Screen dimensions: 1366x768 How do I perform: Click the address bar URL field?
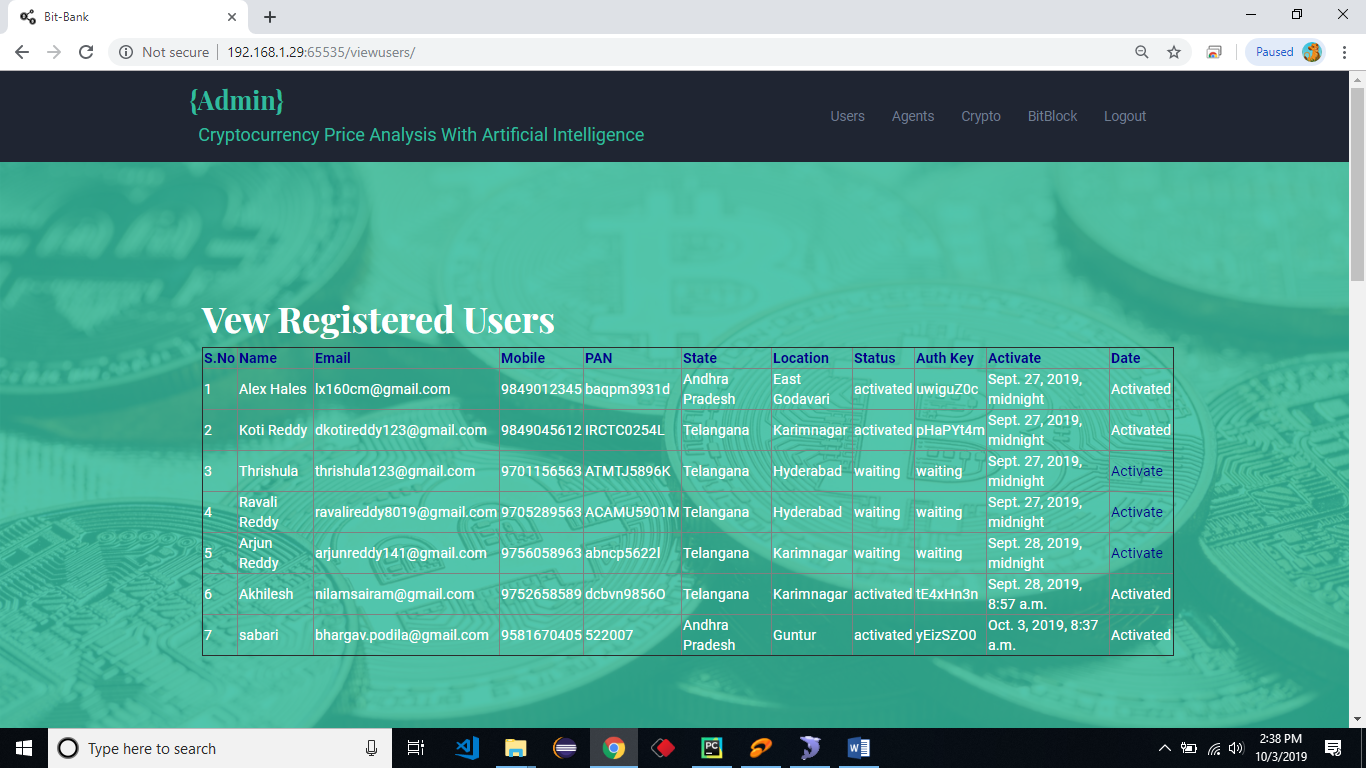[650, 52]
